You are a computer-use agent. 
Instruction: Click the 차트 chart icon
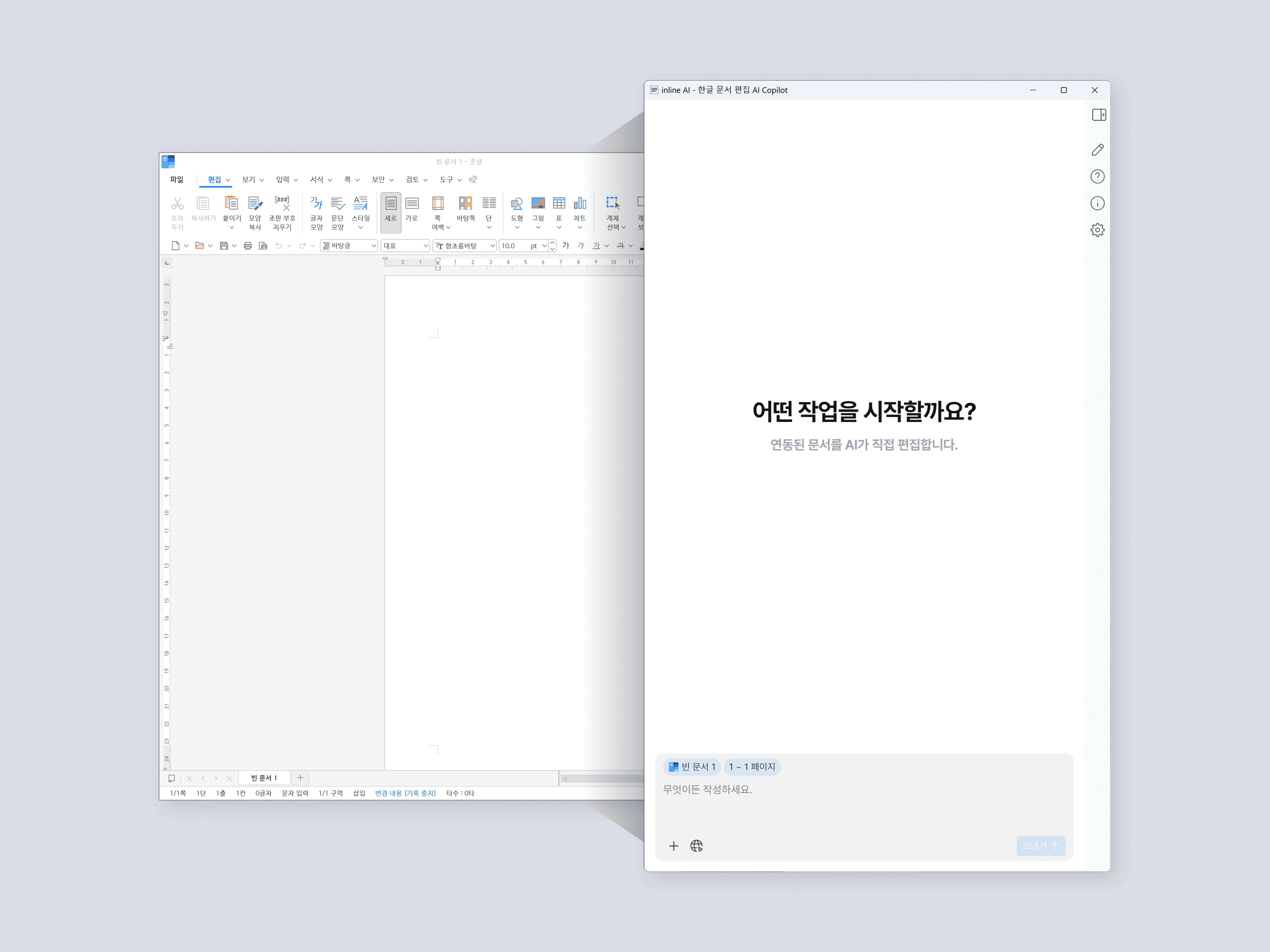(x=580, y=203)
